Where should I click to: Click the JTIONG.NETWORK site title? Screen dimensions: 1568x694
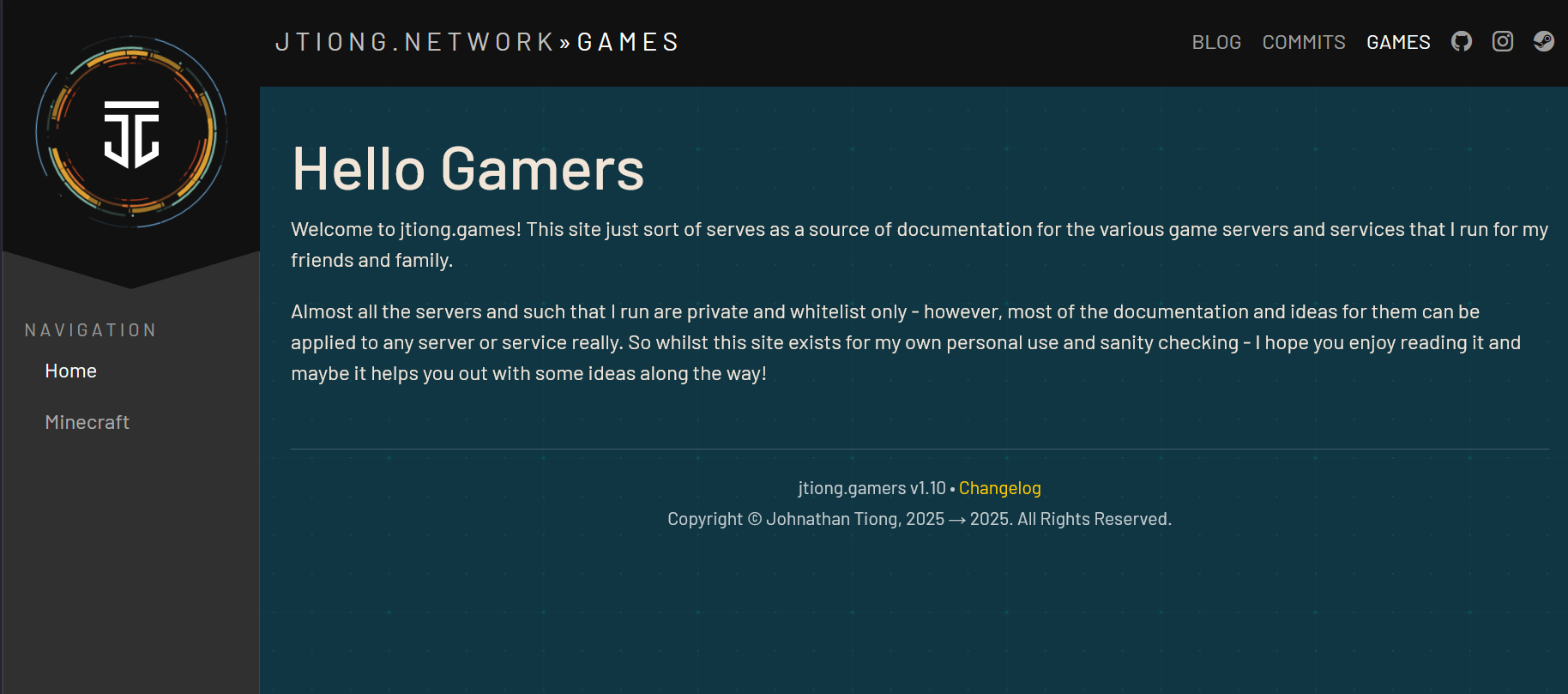(415, 42)
